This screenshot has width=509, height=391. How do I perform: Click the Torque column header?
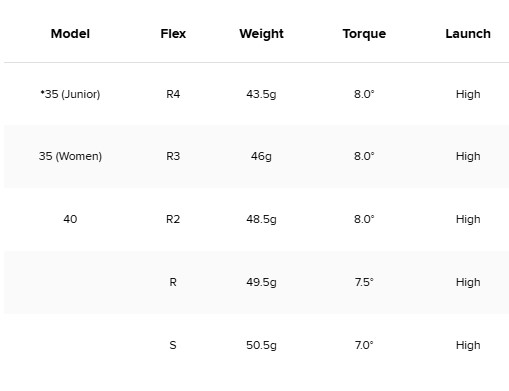[x=364, y=34]
